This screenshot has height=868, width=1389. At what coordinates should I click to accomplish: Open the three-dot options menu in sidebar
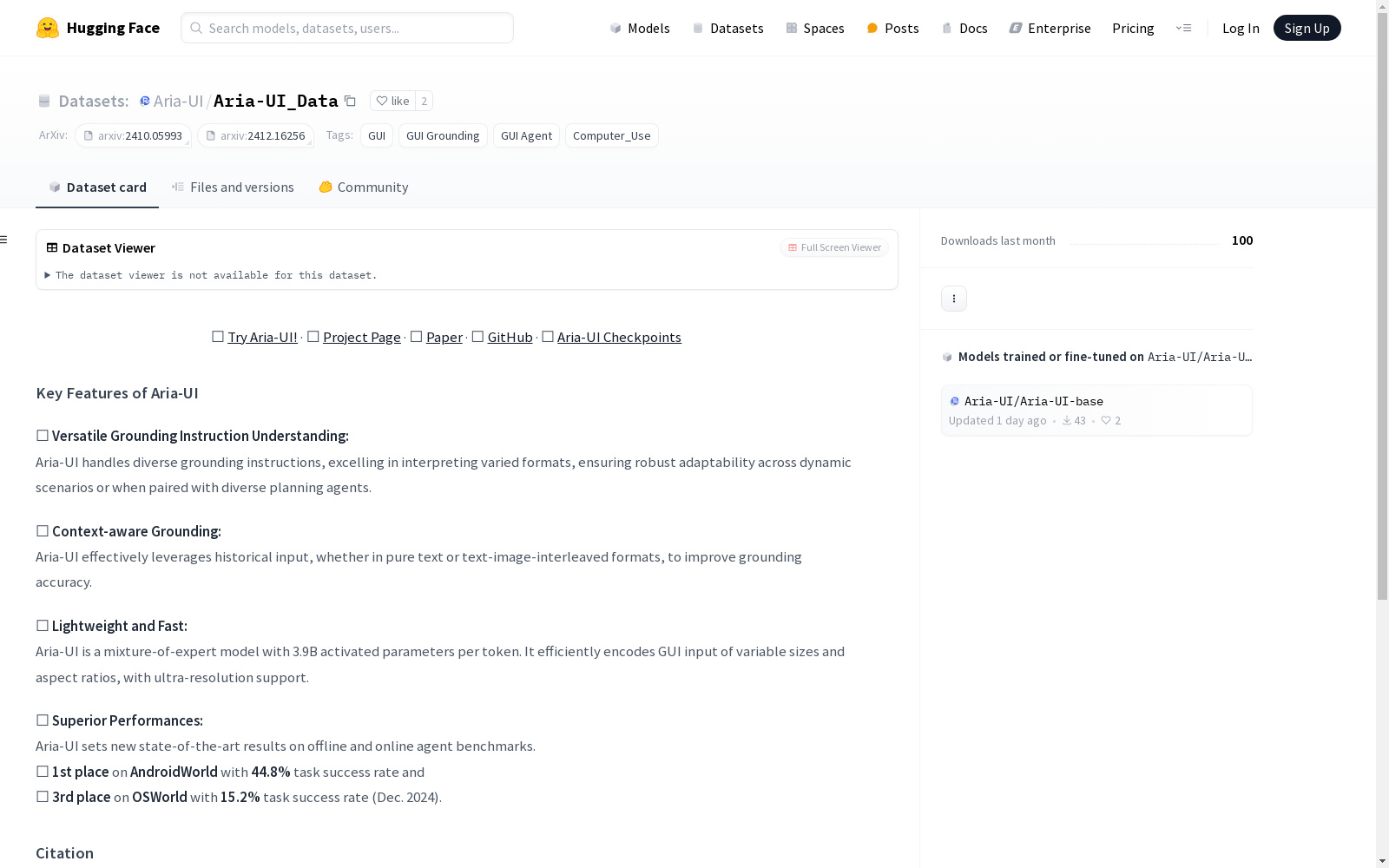coord(953,299)
